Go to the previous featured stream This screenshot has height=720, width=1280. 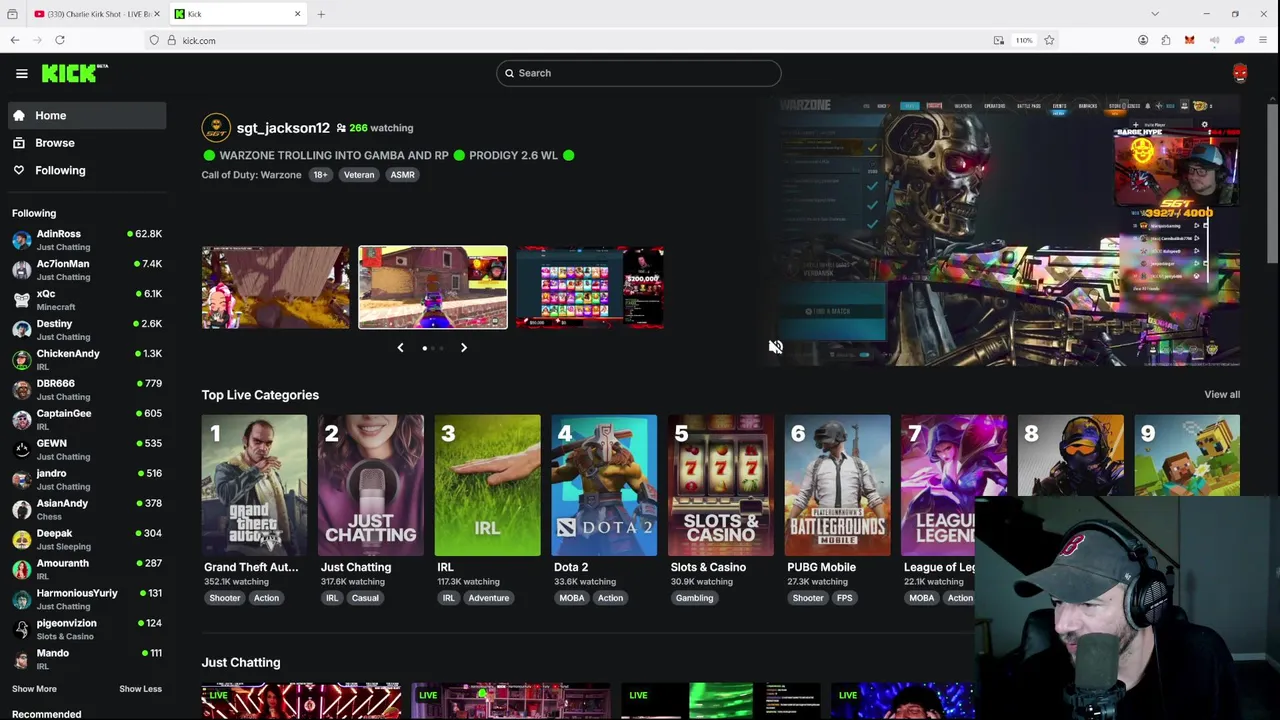coord(400,348)
